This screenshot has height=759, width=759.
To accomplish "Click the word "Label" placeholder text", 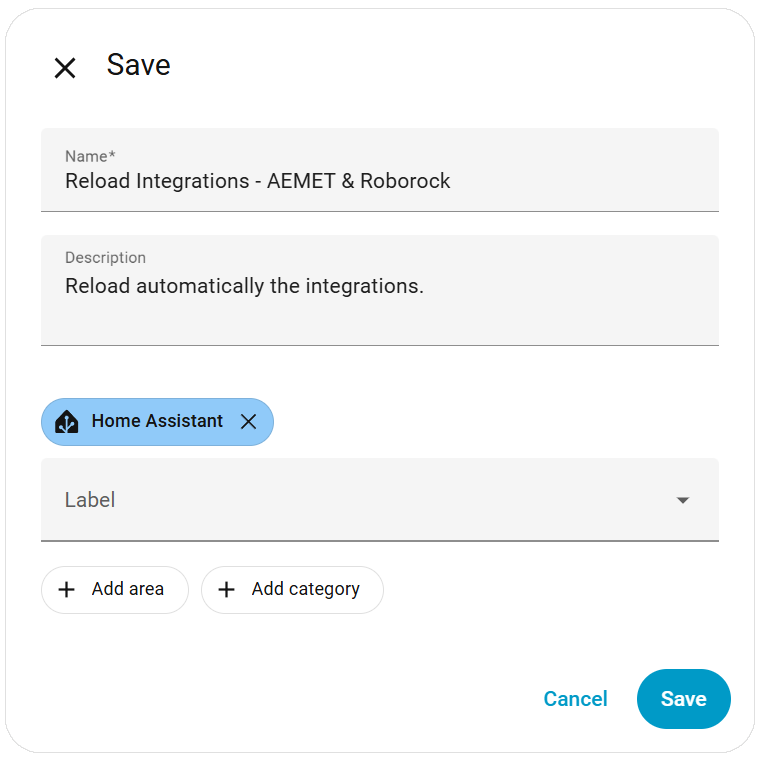I will tap(90, 500).
